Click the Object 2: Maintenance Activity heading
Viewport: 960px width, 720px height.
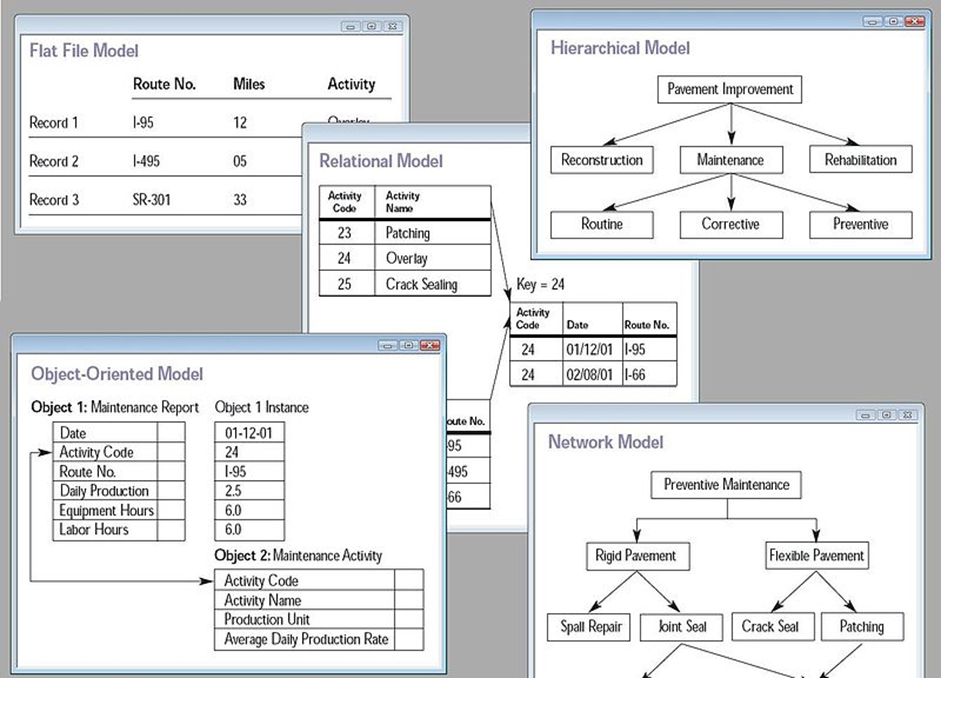pyautogui.click(x=298, y=556)
